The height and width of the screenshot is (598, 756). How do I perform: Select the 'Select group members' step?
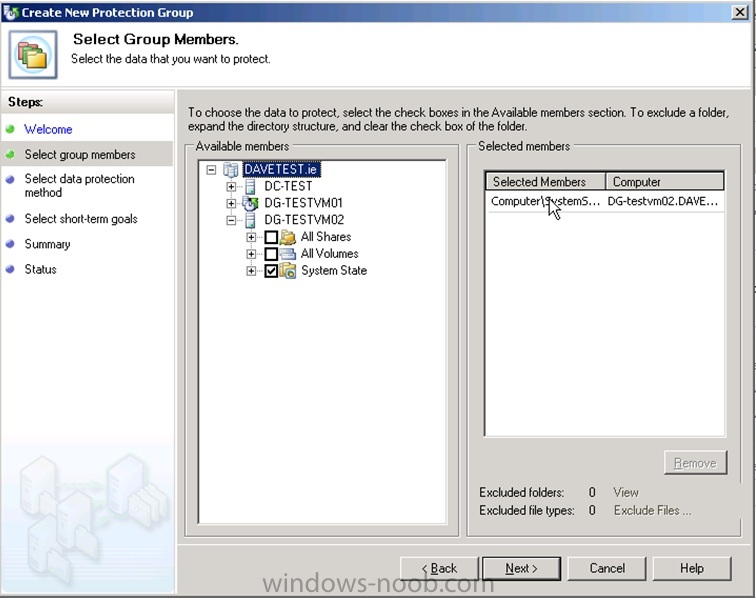[80, 154]
